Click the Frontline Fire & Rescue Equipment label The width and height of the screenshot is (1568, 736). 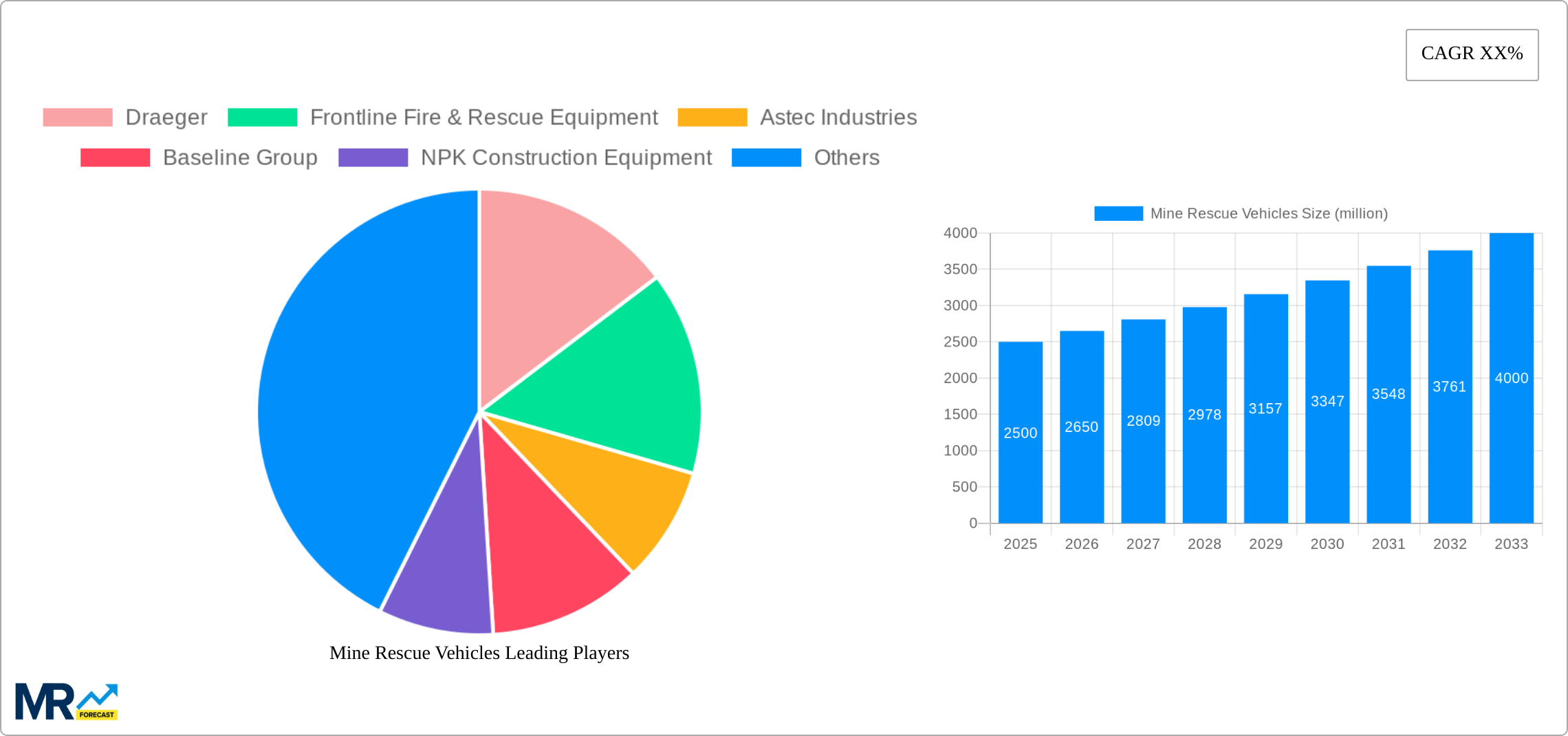[x=483, y=117]
